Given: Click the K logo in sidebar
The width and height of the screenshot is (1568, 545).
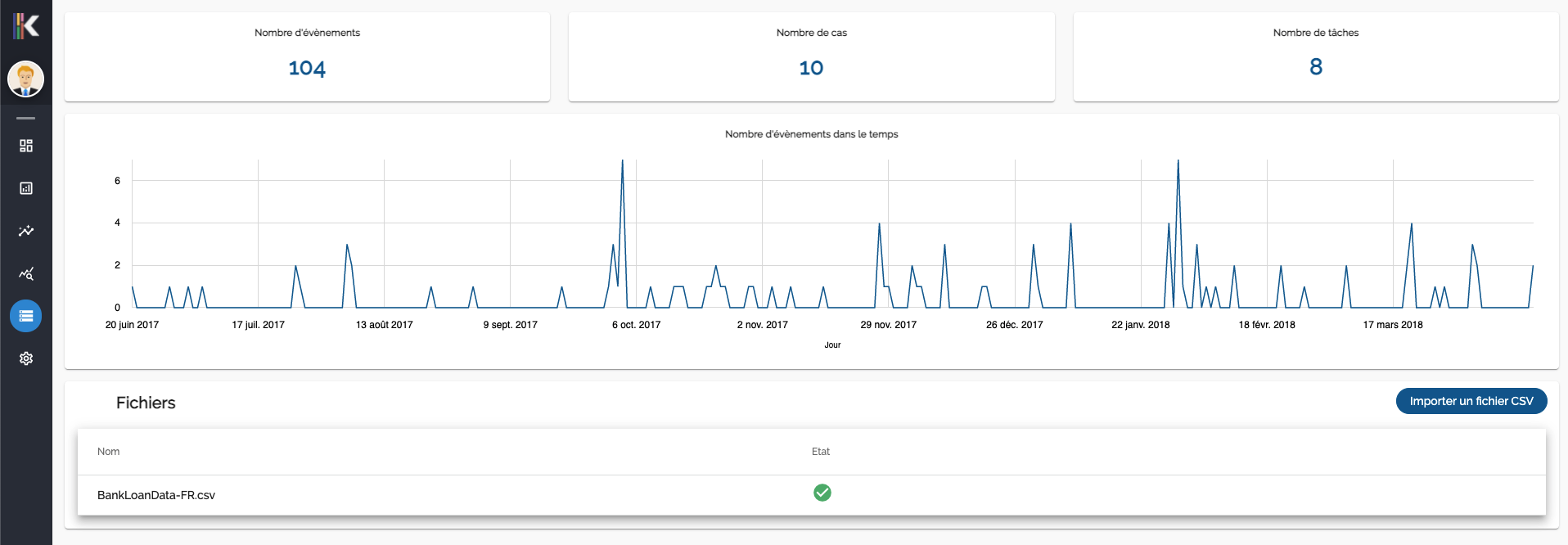Looking at the screenshot, I should tap(26, 26).
